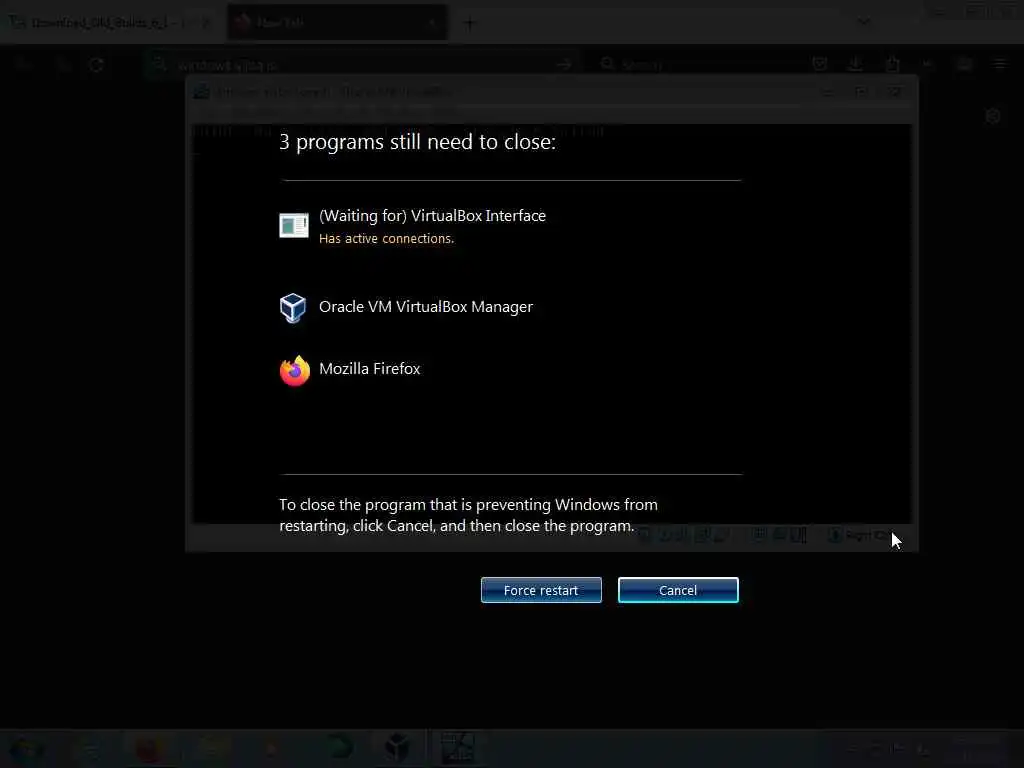Click the "Has active connections." status text
The height and width of the screenshot is (768, 1024).
tap(386, 239)
